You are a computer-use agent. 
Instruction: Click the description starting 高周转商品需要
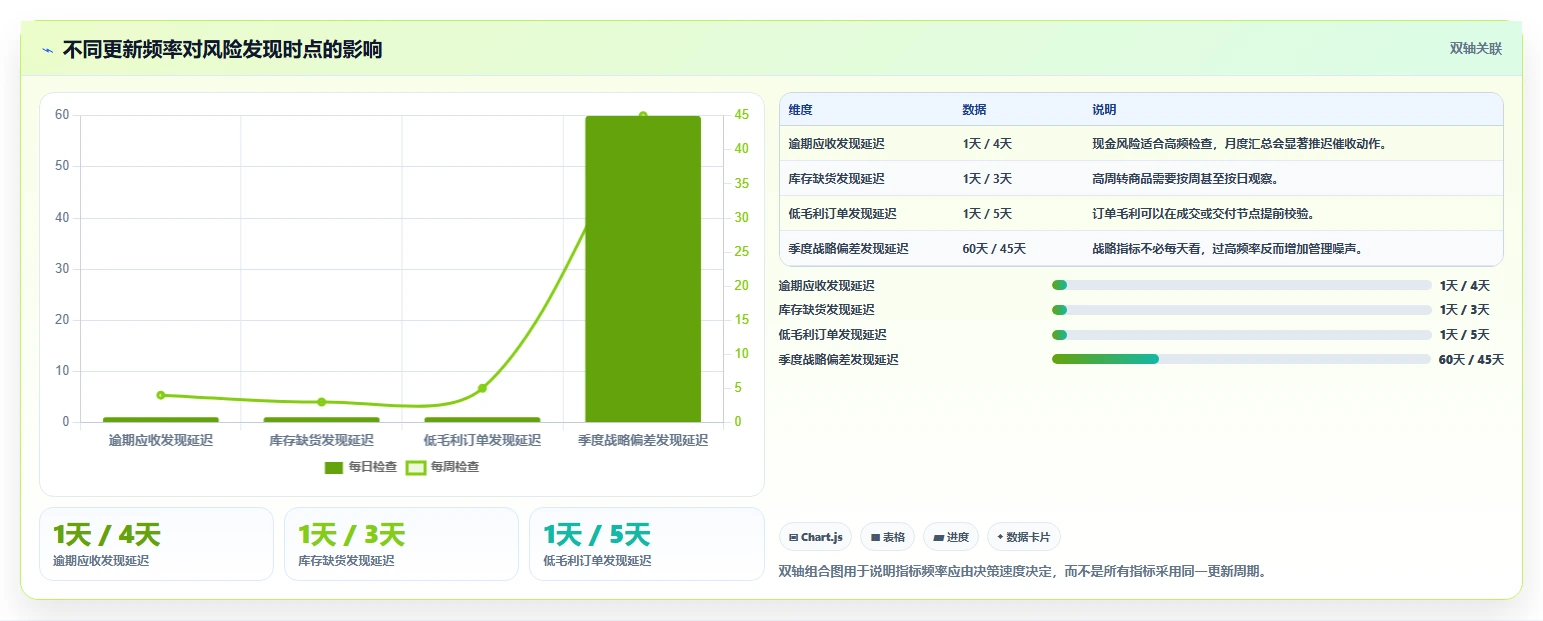[x=1185, y=179]
